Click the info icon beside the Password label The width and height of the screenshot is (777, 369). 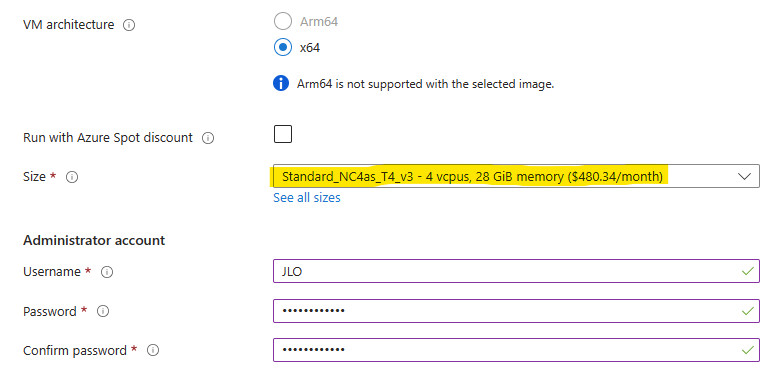pos(103,312)
